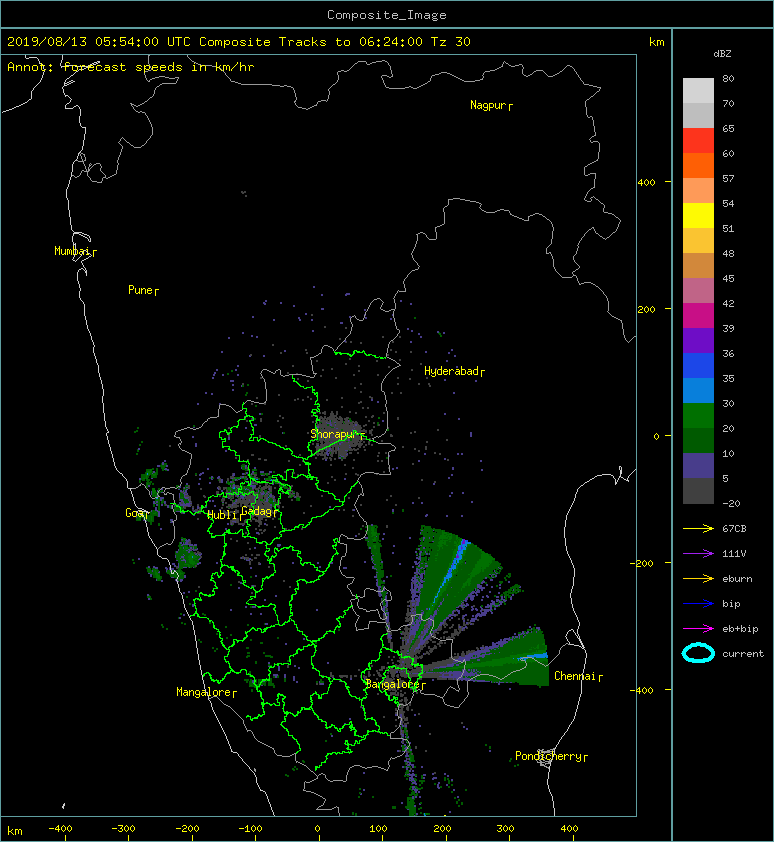The height and width of the screenshot is (842, 774).
Task: Click the Shorapur city label
Action: [x=334, y=434]
